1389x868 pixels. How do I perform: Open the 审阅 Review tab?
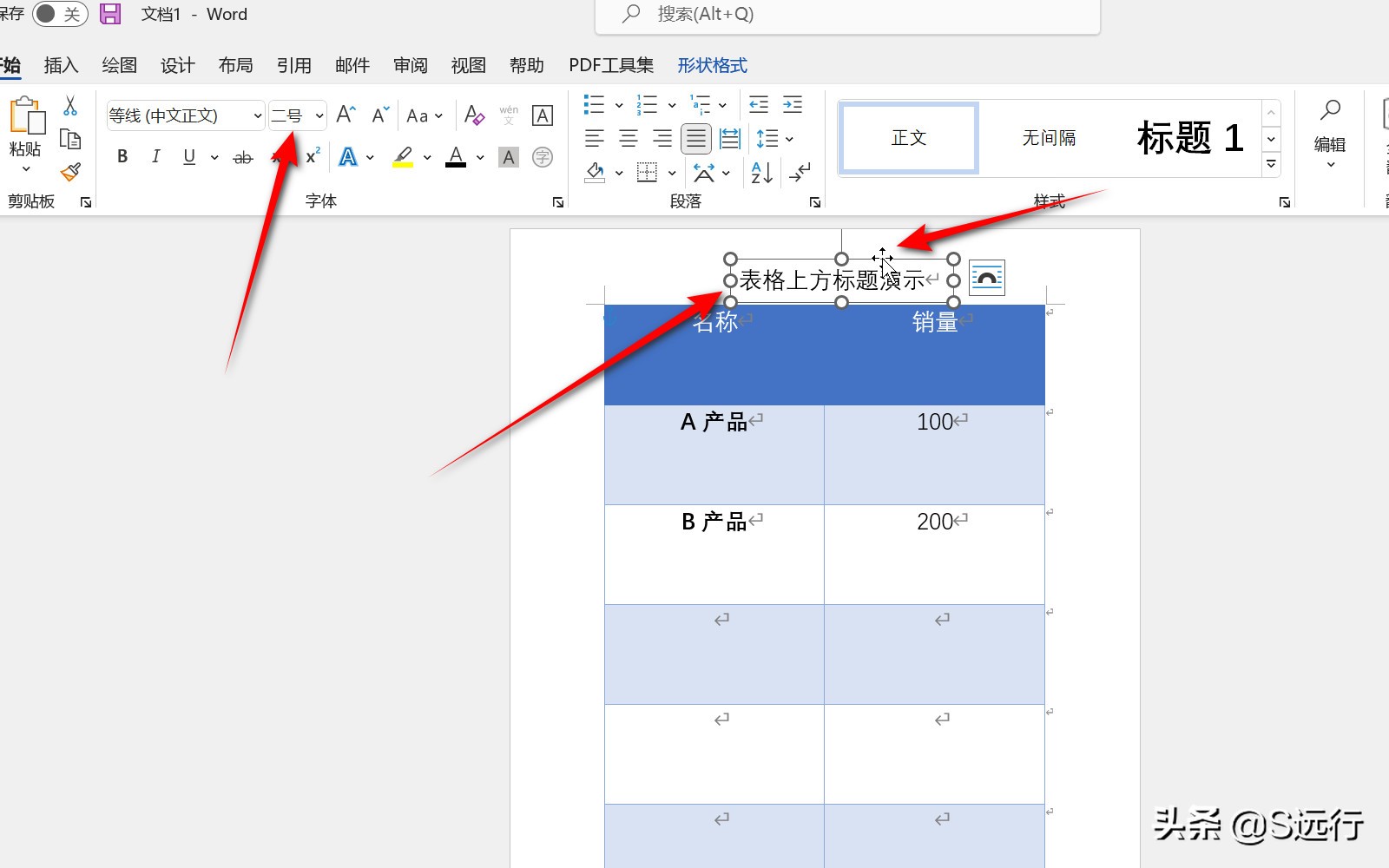tap(410, 65)
